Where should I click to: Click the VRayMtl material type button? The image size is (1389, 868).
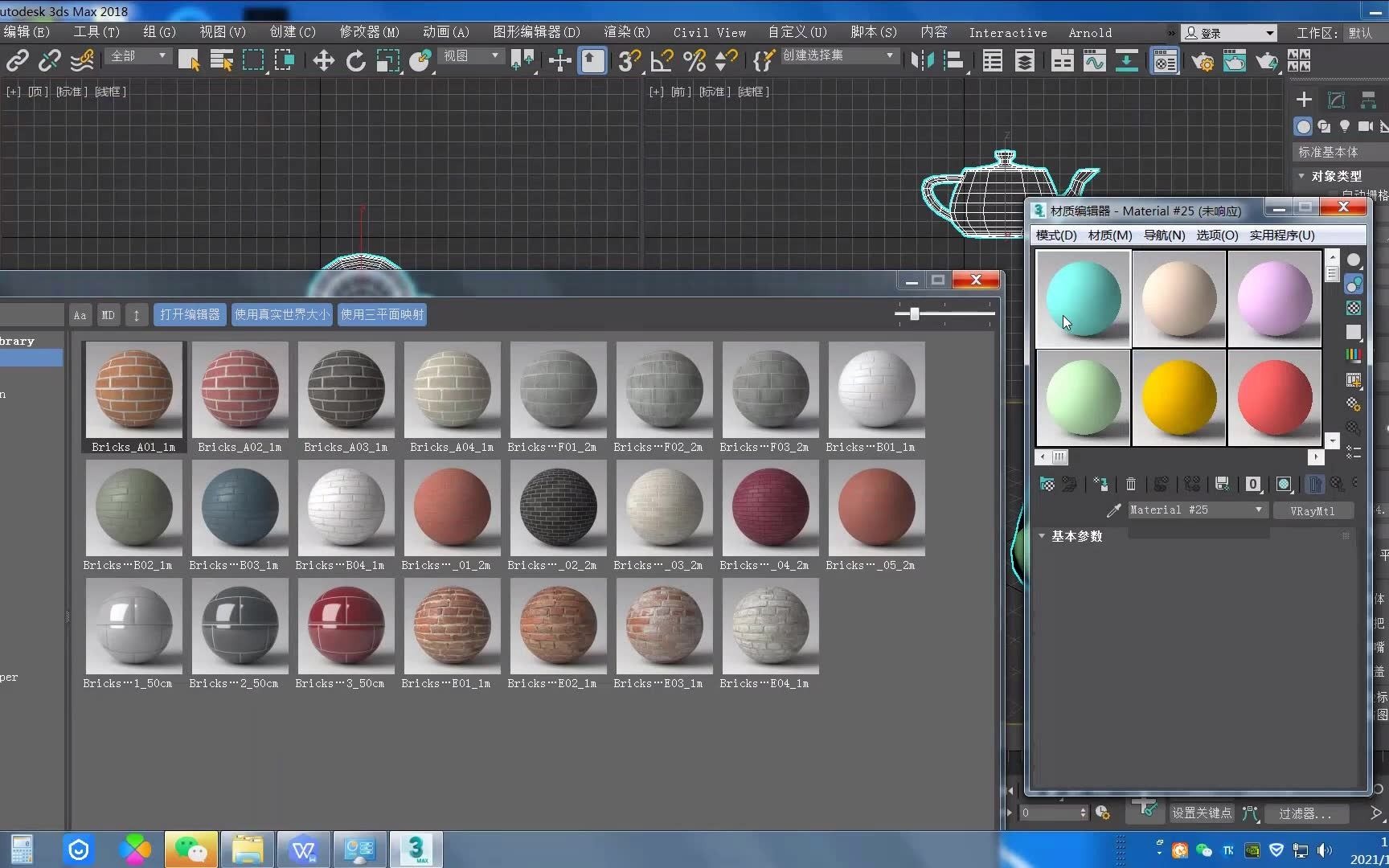tap(1313, 510)
